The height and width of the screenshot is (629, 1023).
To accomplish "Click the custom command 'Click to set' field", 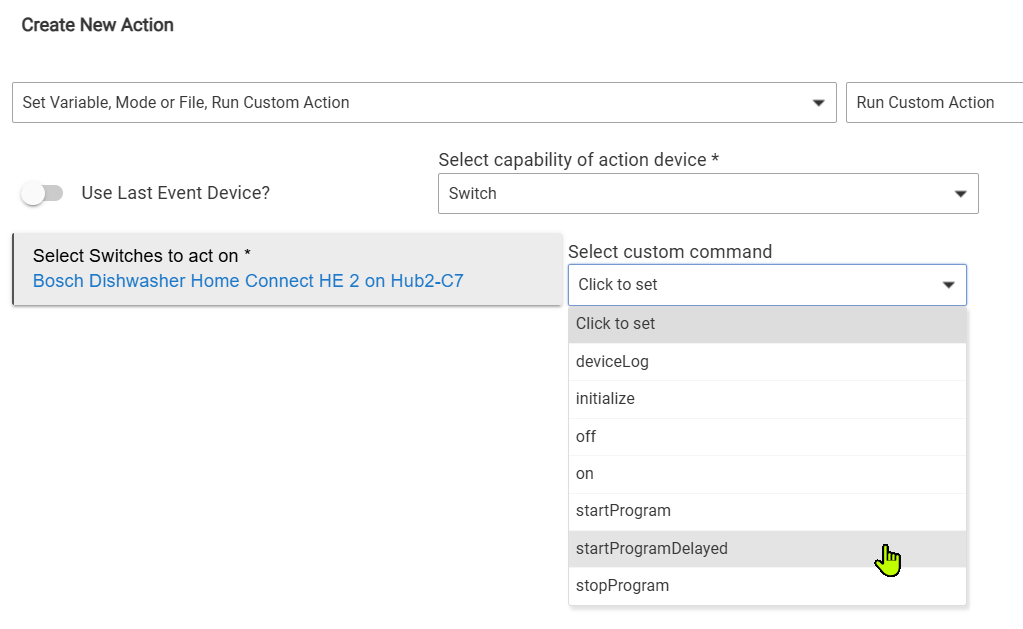I will pyautogui.click(x=750, y=285).
